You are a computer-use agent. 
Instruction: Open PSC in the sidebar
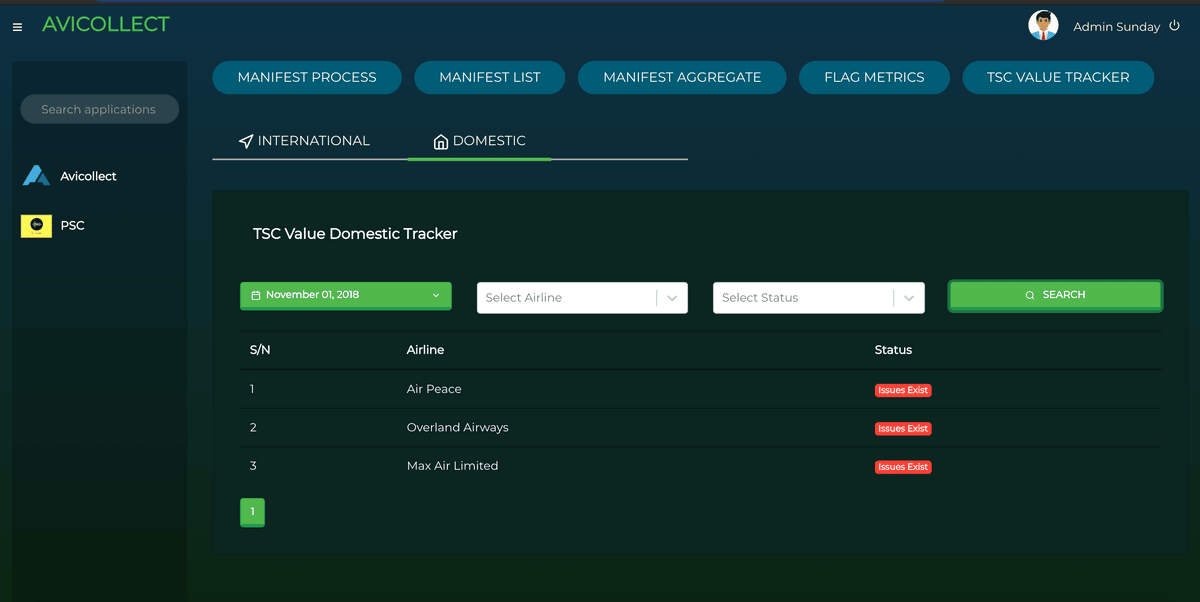(72, 226)
